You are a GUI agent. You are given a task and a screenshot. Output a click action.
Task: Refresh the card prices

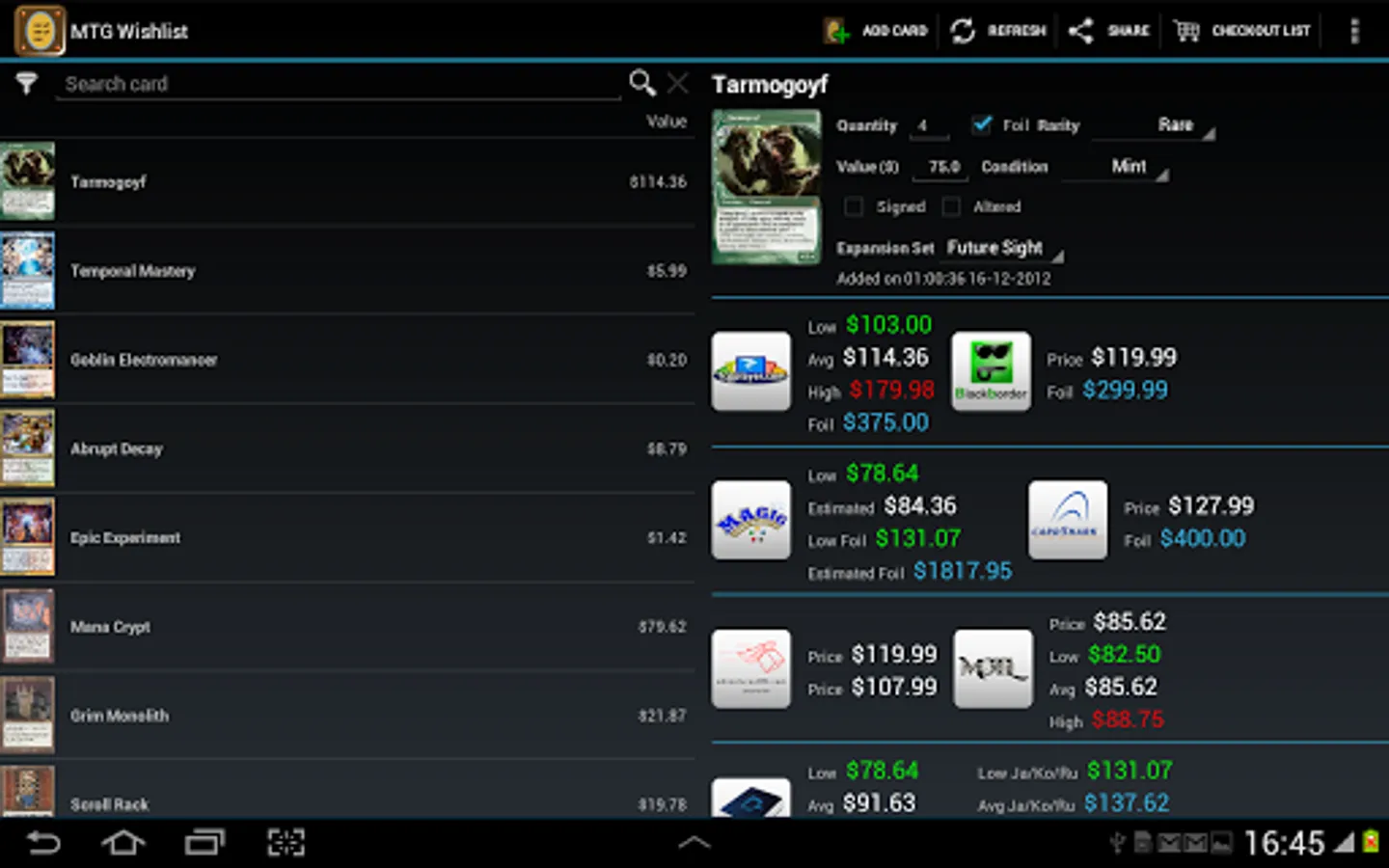coord(997,31)
